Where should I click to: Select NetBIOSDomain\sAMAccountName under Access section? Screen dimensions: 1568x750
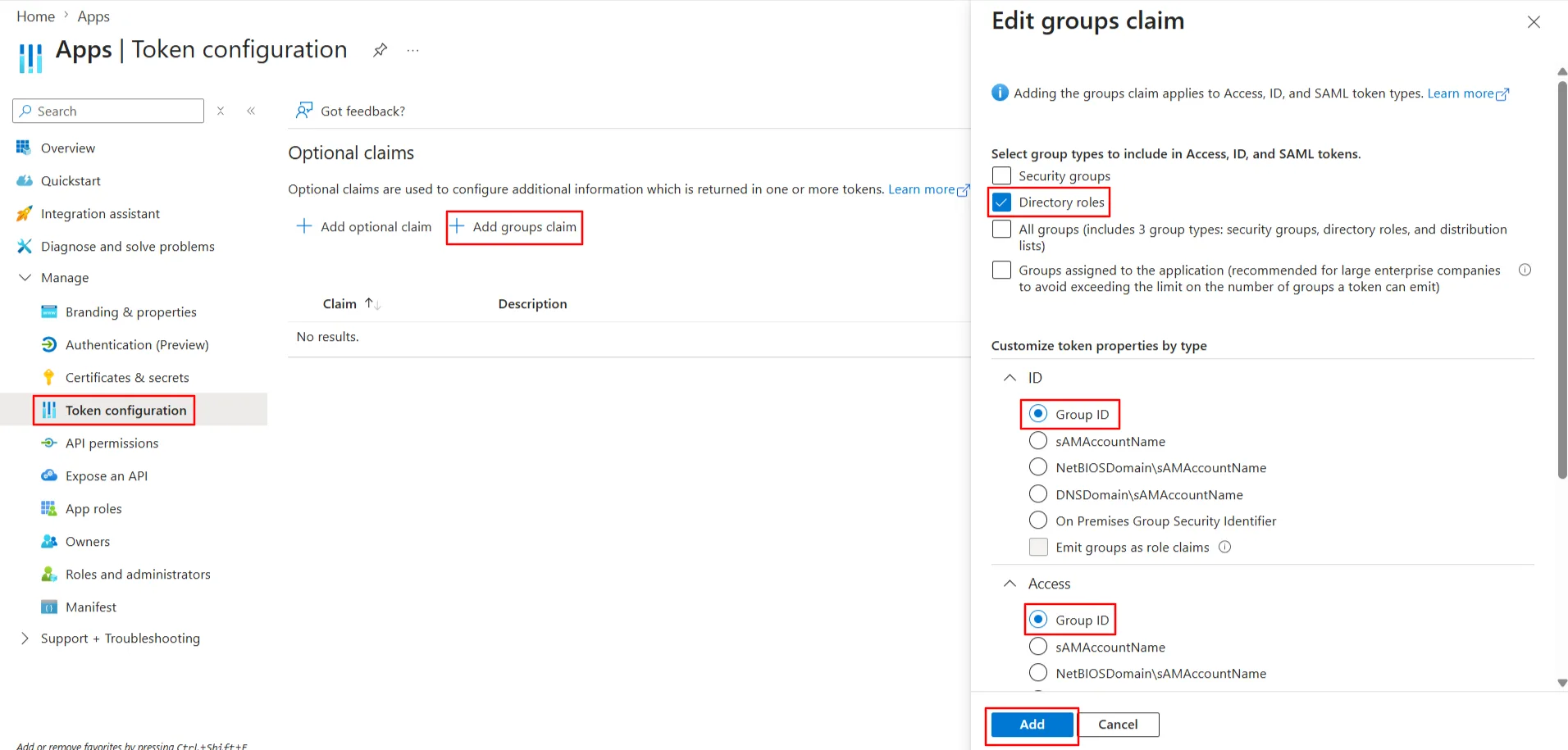coord(1038,673)
